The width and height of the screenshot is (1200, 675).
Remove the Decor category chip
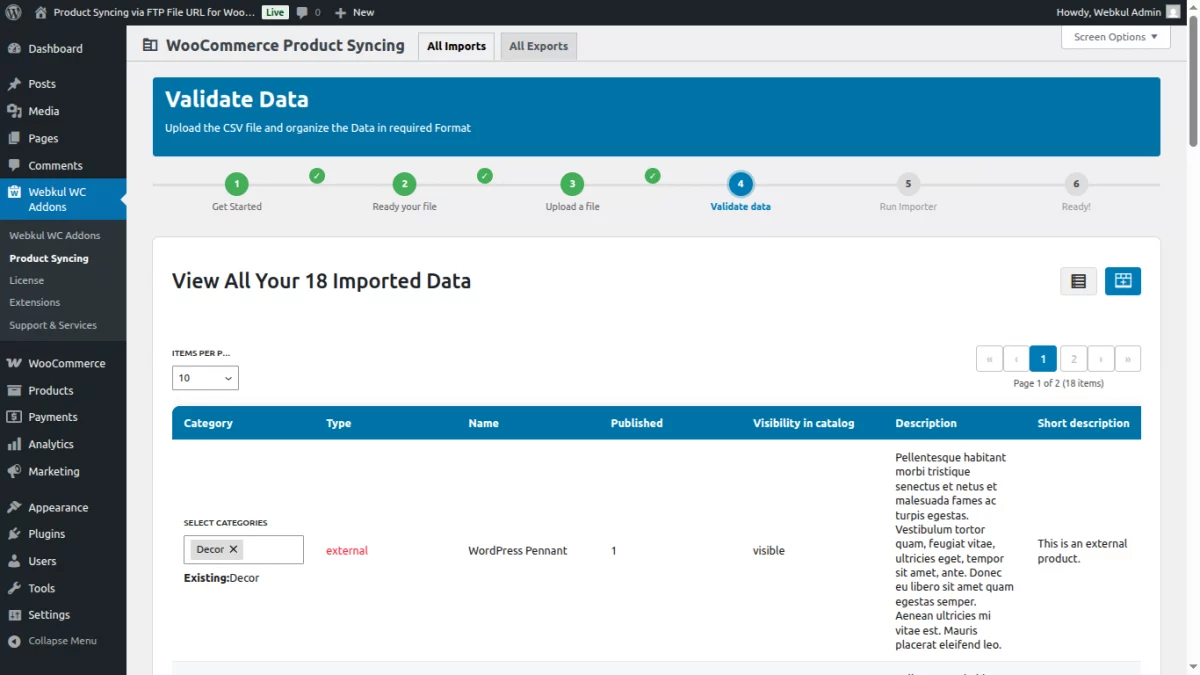pyautogui.click(x=231, y=548)
